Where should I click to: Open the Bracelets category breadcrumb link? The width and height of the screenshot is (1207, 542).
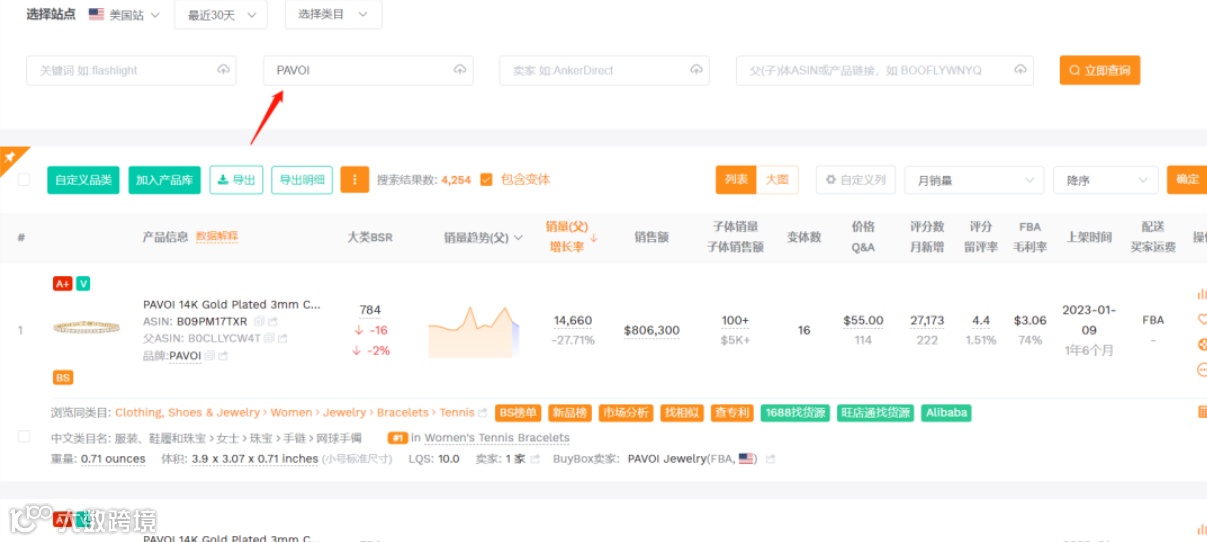402,413
